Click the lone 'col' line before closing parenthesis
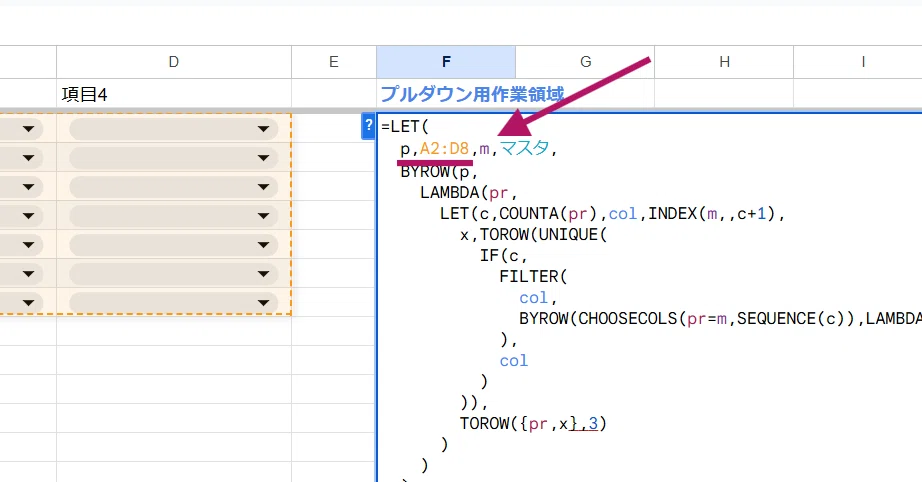This screenshot has width=922, height=482. [x=513, y=360]
